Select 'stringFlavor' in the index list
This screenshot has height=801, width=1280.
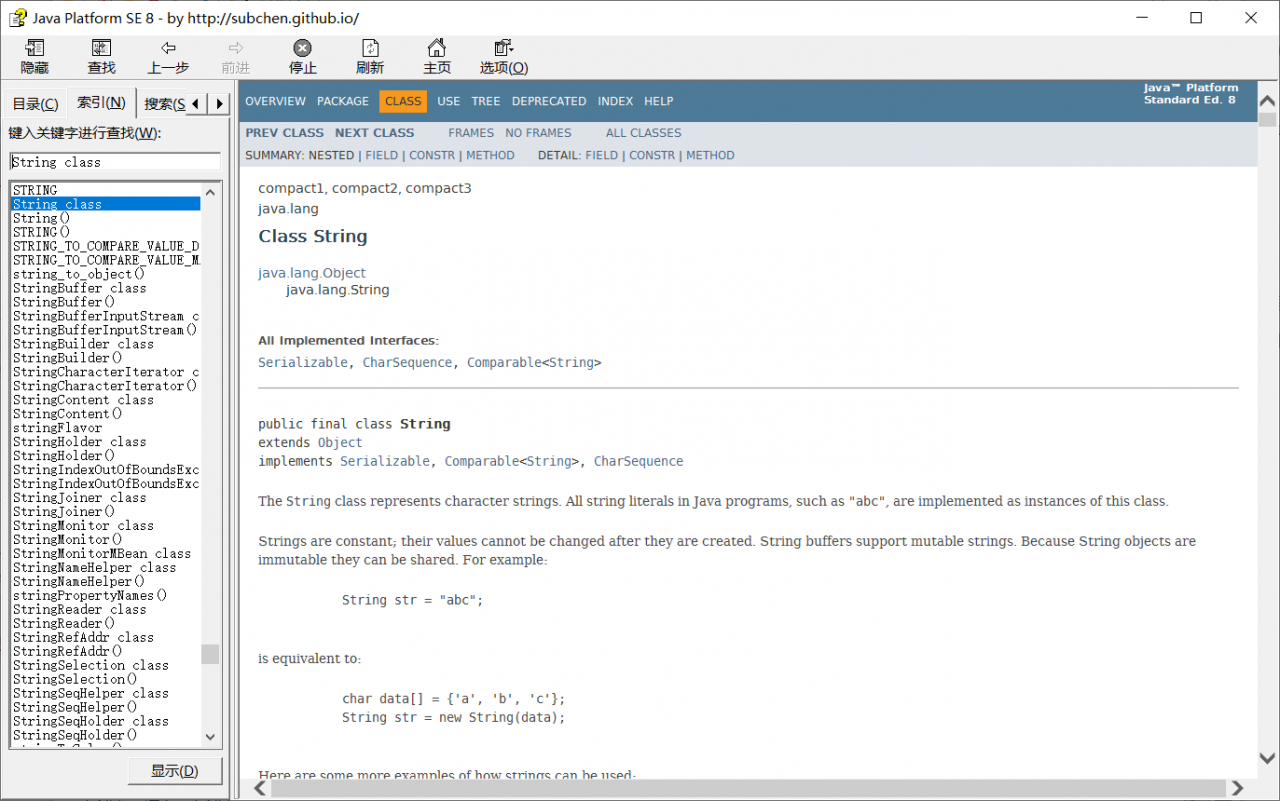tap(58, 428)
